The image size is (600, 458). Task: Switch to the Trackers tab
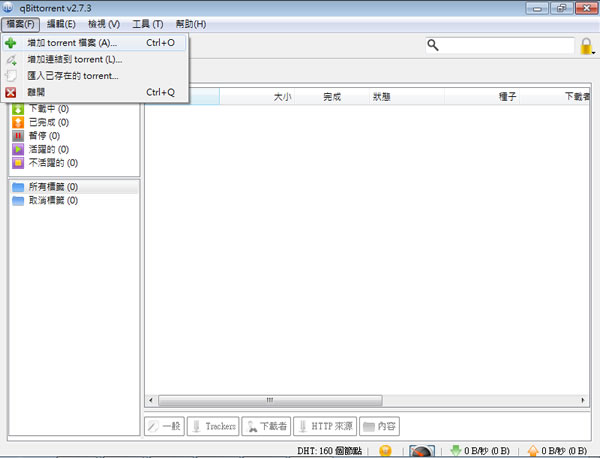tap(213, 426)
